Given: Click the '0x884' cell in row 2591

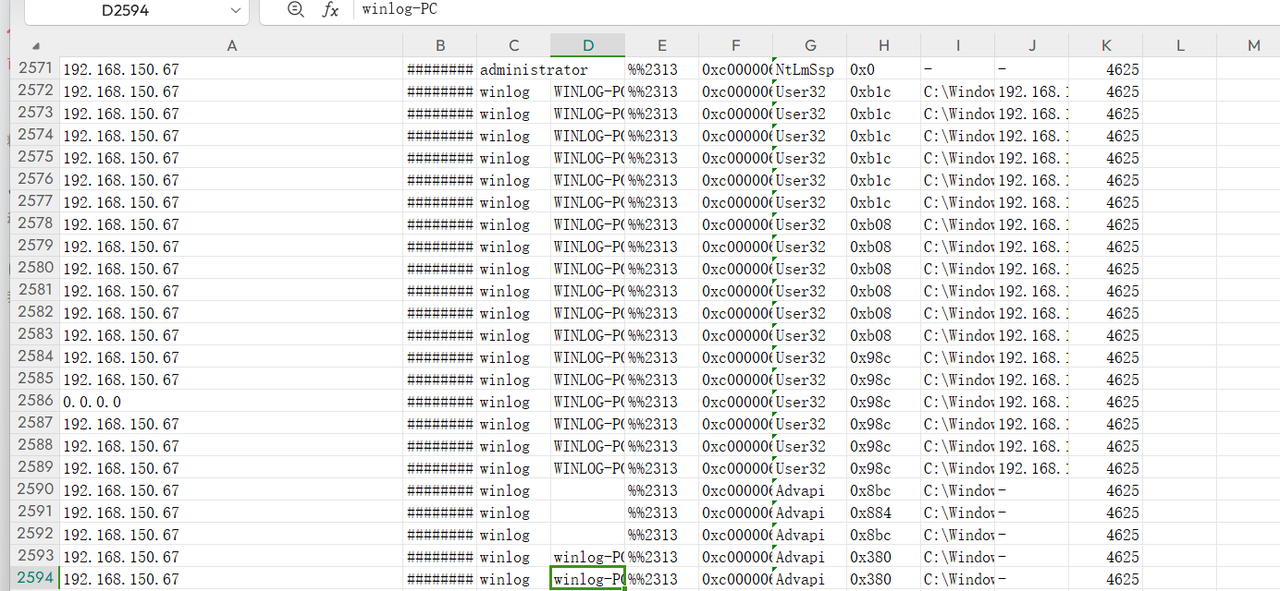Looking at the screenshot, I should click(x=884, y=513).
